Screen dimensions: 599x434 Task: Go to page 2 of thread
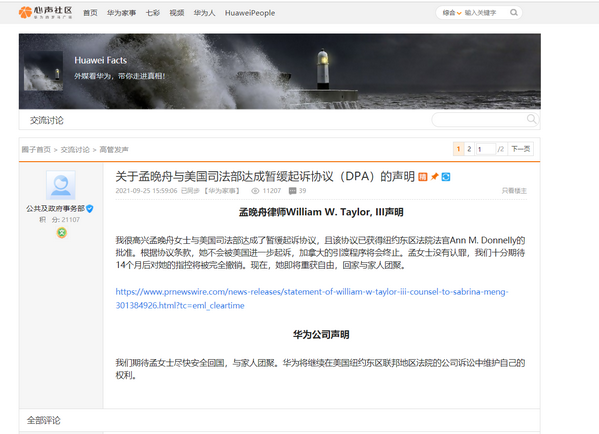click(469, 149)
